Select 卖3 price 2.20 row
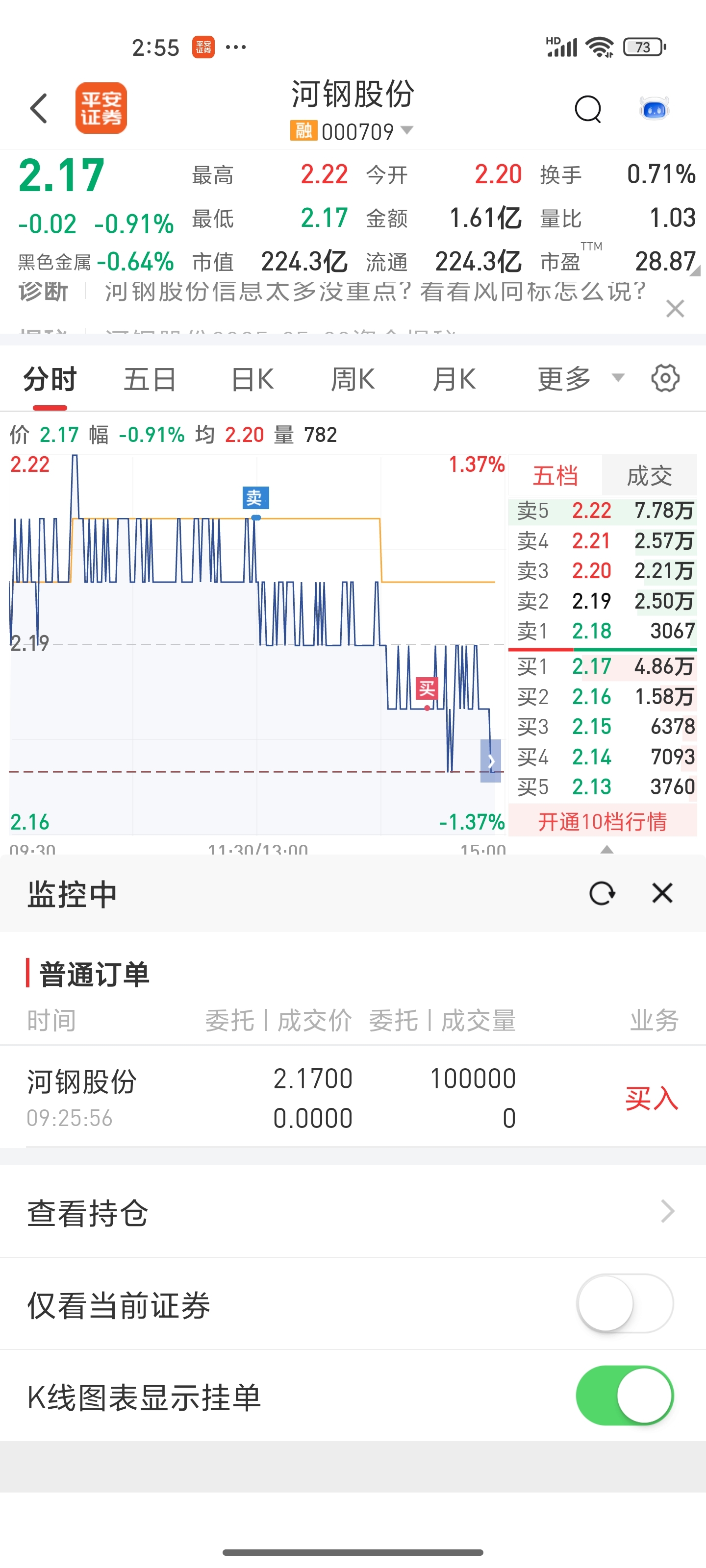Image resolution: width=706 pixels, height=1568 pixels. tap(603, 570)
